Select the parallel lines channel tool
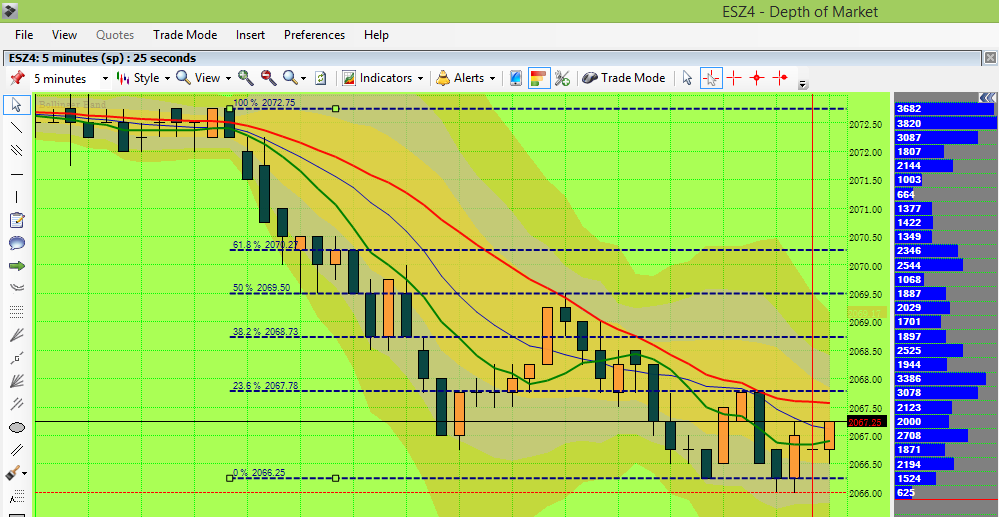This screenshot has width=999, height=517. pyautogui.click(x=17, y=150)
